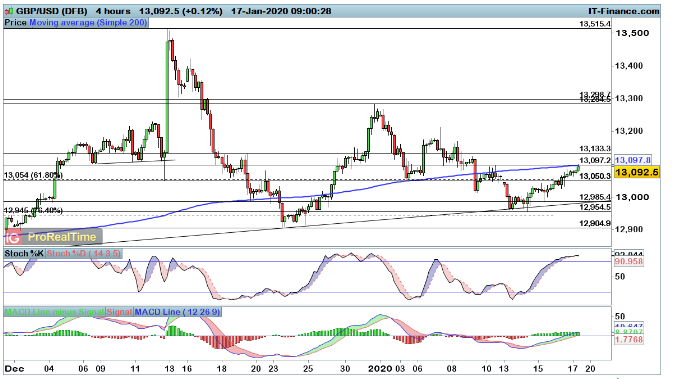This screenshot has height=379, width=678.
Task: Click MACD Line minus Signal label
Action: pos(54,312)
